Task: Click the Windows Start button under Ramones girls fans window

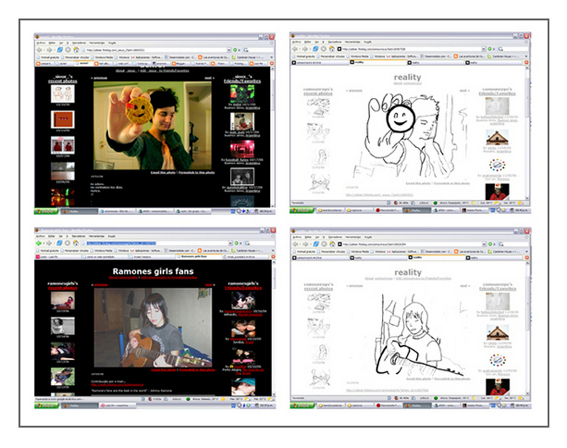Action: (x=46, y=406)
